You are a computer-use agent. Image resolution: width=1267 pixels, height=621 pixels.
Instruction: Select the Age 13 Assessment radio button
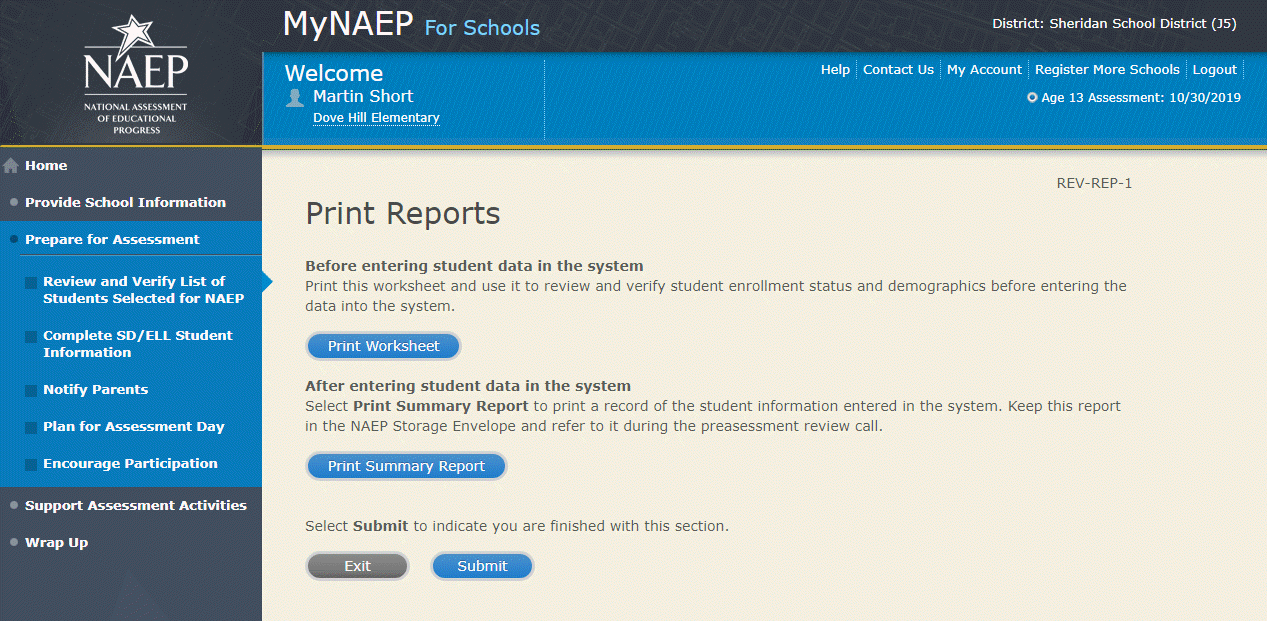1032,98
